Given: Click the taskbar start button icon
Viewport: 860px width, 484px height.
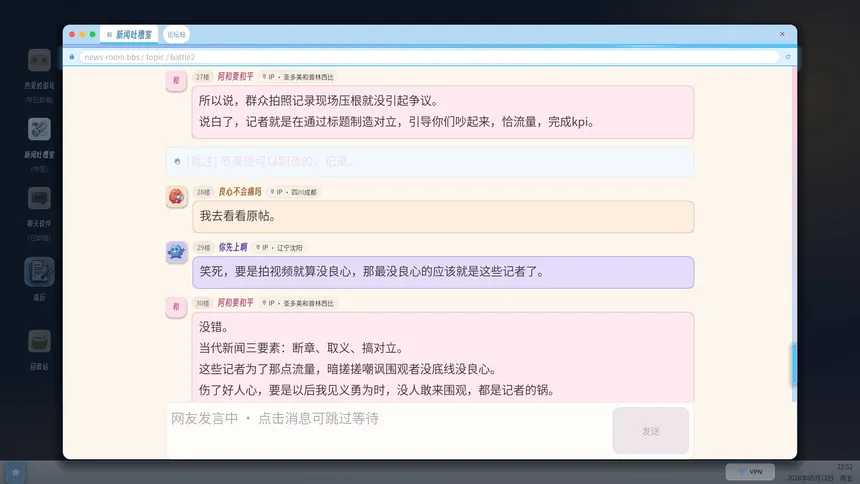Looking at the screenshot, I should tap(15, 472).
